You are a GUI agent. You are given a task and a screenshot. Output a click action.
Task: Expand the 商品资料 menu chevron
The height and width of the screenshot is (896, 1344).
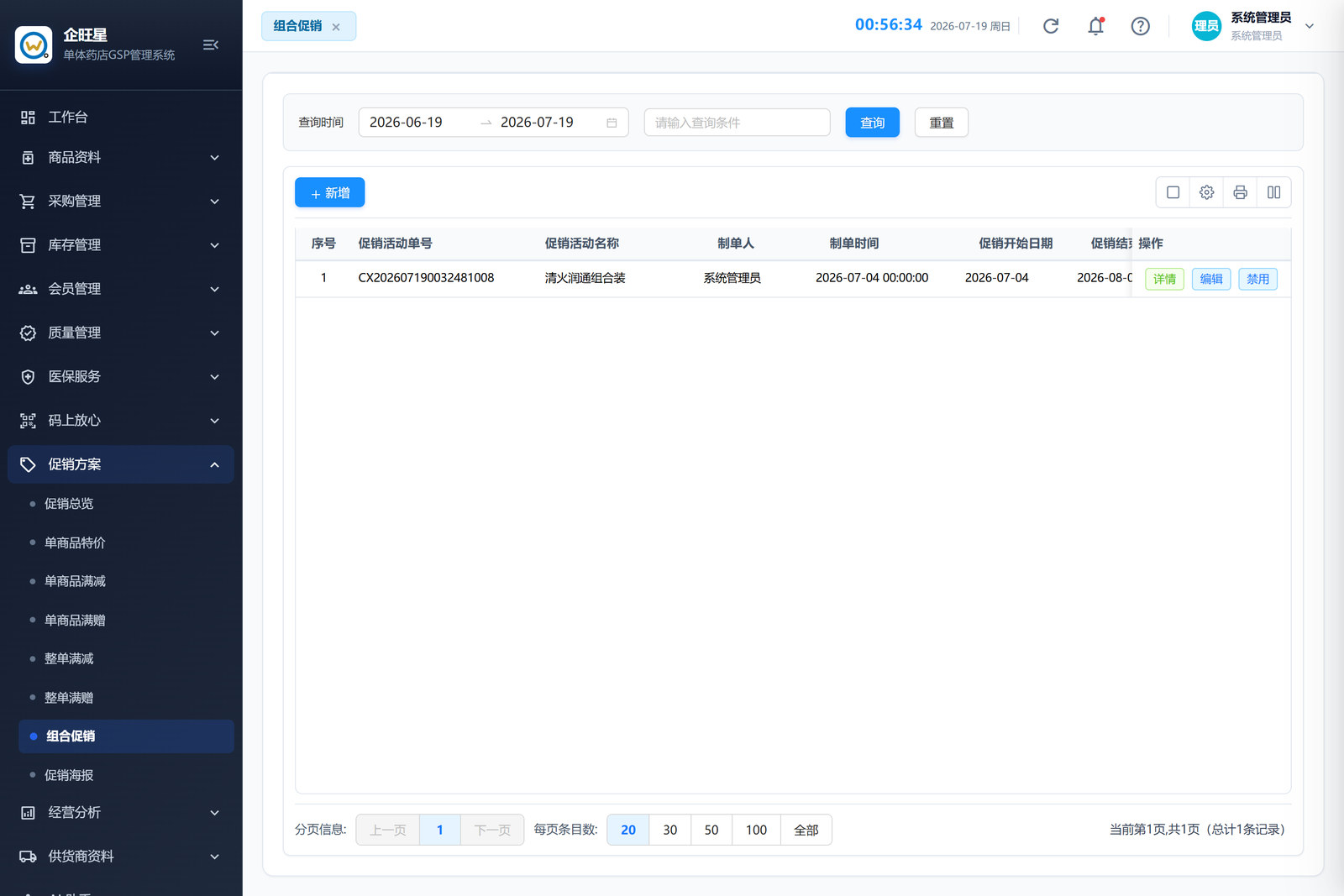[x=215, y=158]
